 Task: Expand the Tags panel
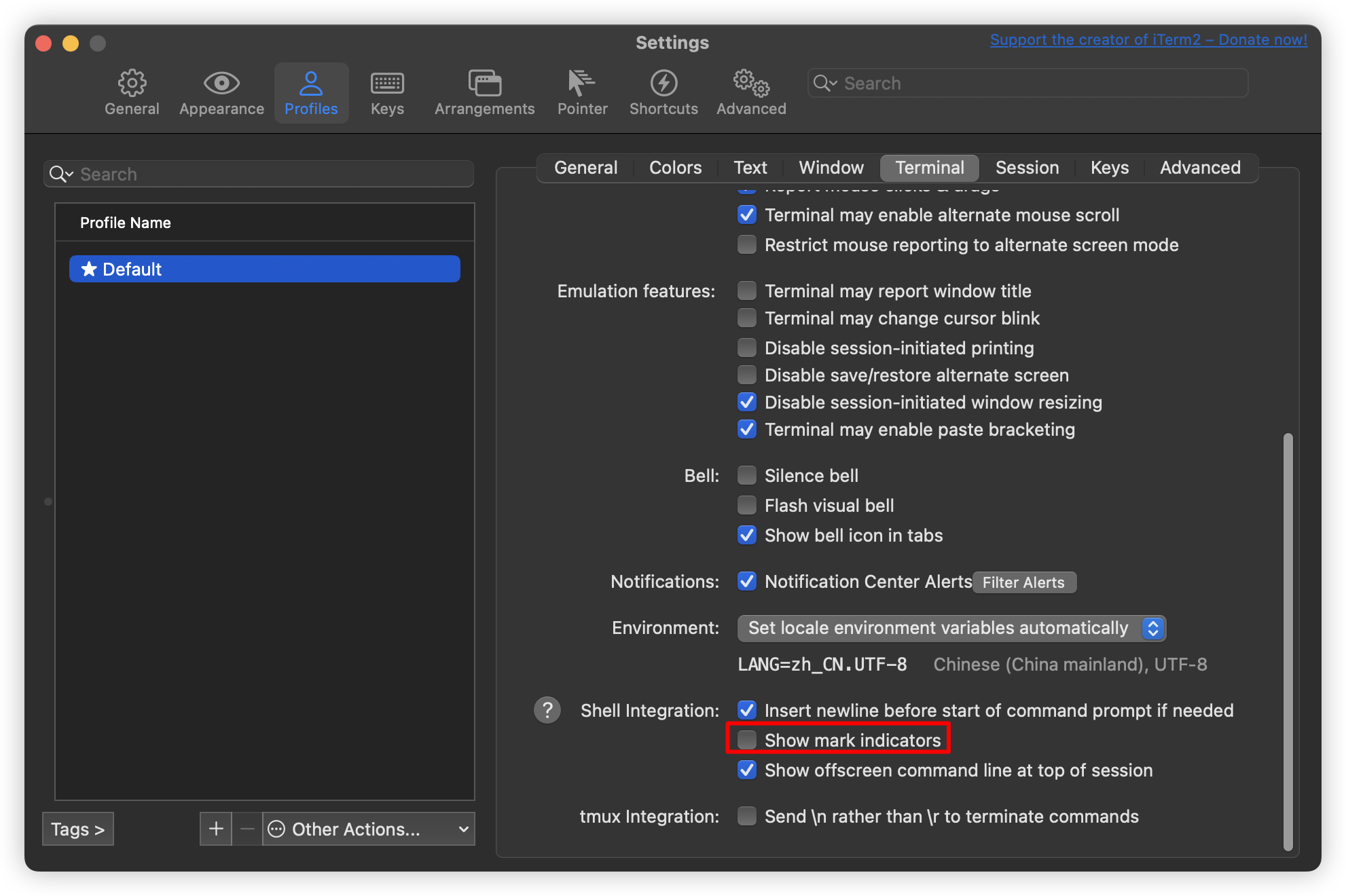pyautogui.click(x=77, y=829)
